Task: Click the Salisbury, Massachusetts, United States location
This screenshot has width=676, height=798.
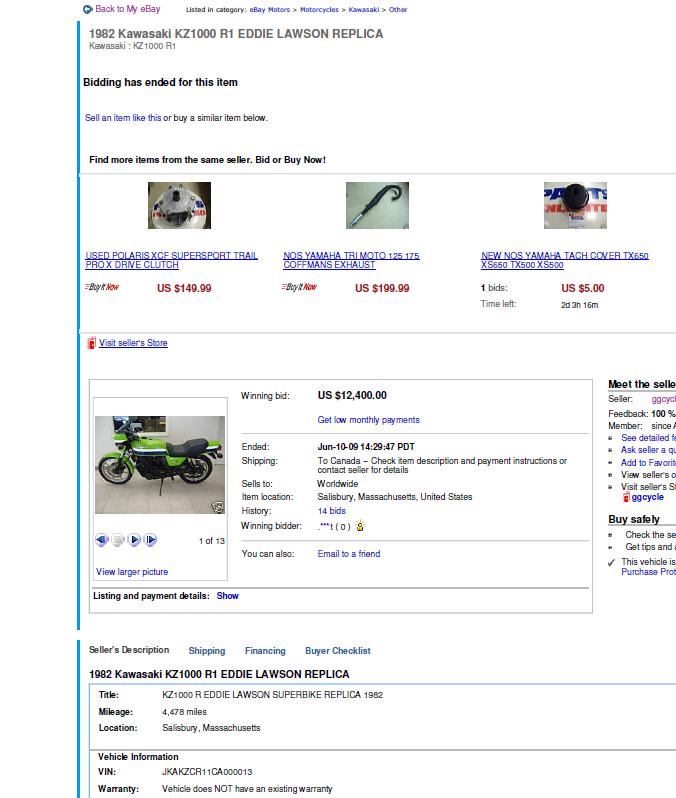Action: click(395, 497)
